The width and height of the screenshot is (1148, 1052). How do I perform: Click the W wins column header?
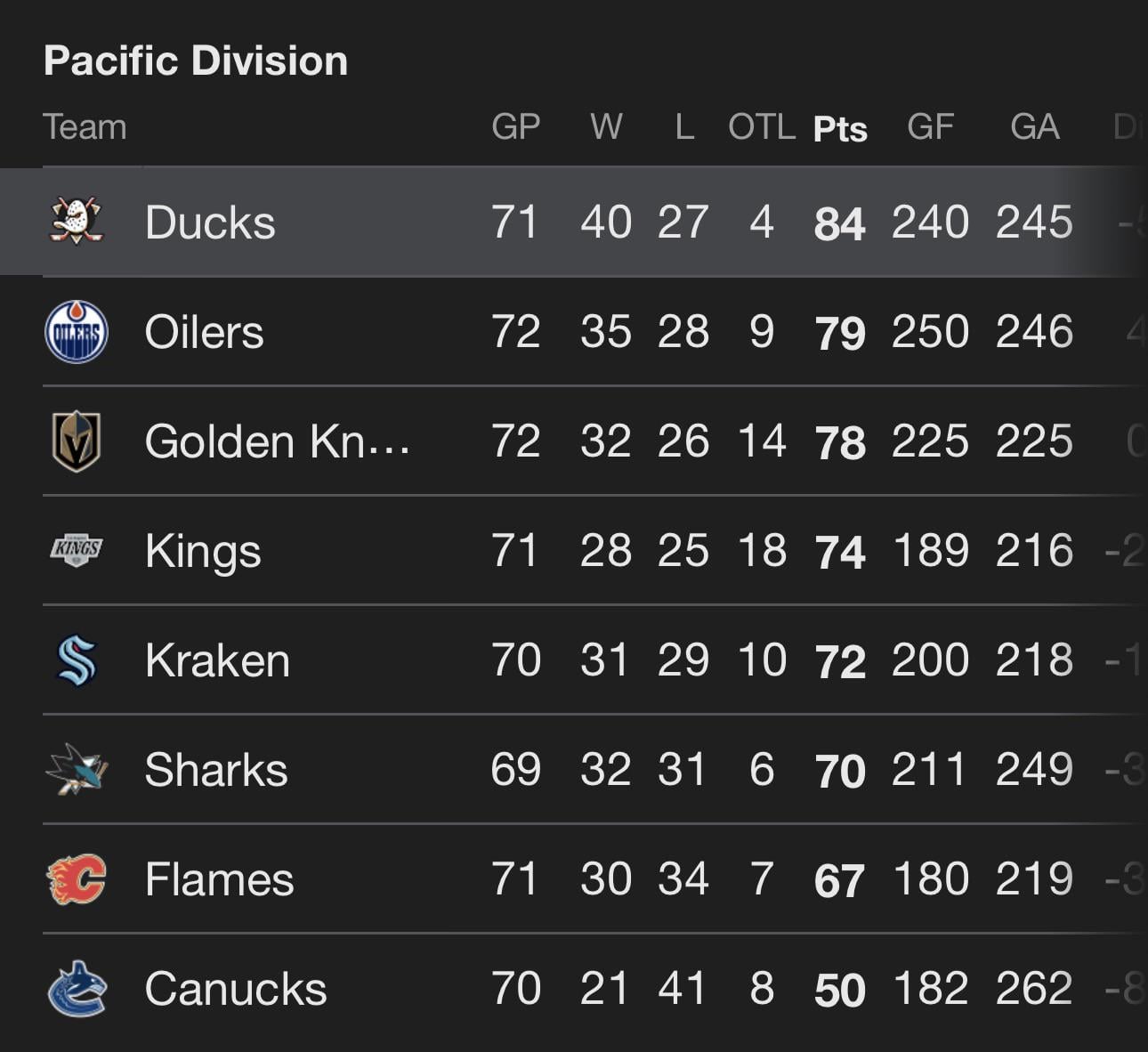coord(606,126)
